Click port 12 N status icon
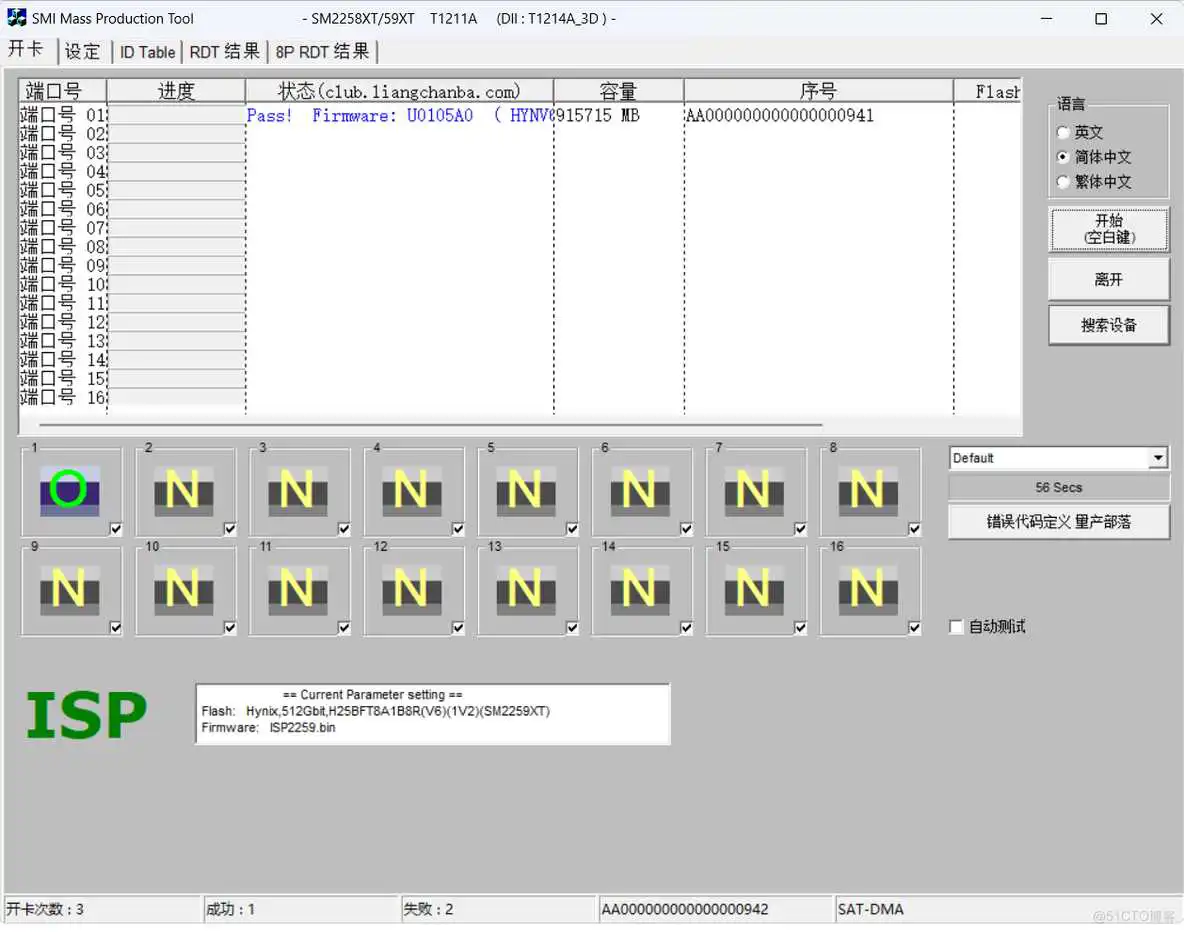This screenshot has height=932, width=1184. [x=411, y=590]
